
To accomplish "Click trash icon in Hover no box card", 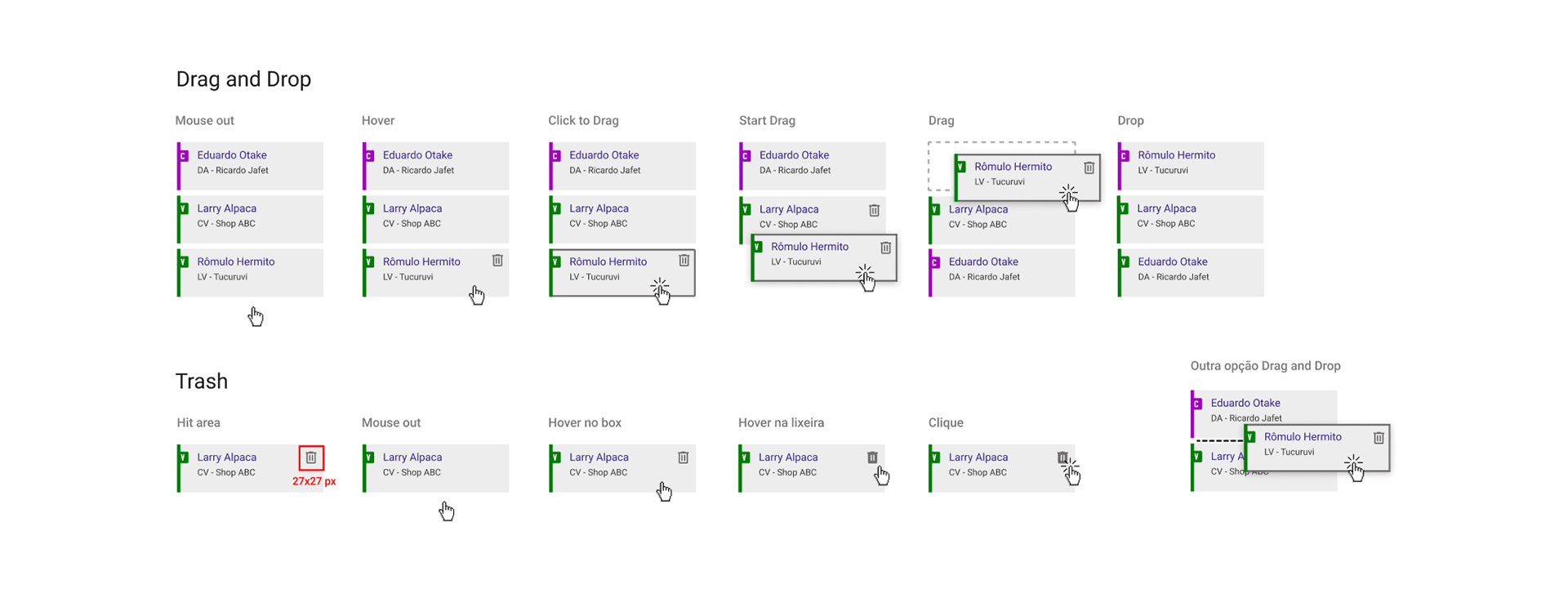I will point(684,458).
